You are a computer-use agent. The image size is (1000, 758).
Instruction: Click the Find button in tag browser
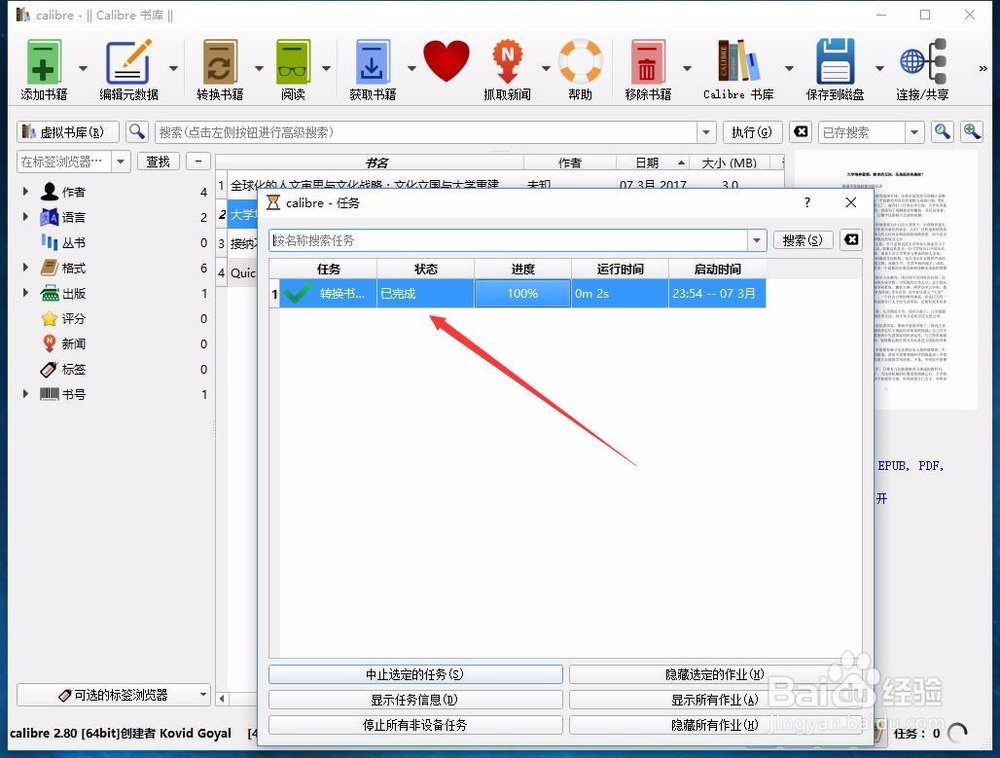[158, 161]
